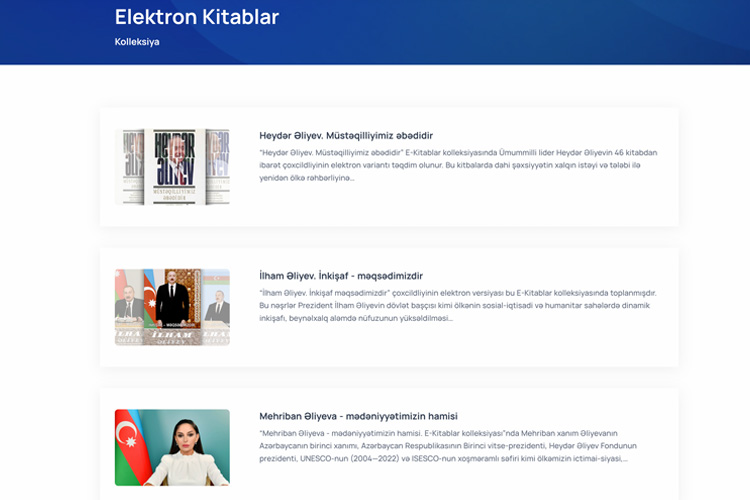
Task: Click the Kolleksiya label under the heading
Action: pos(137,42)
